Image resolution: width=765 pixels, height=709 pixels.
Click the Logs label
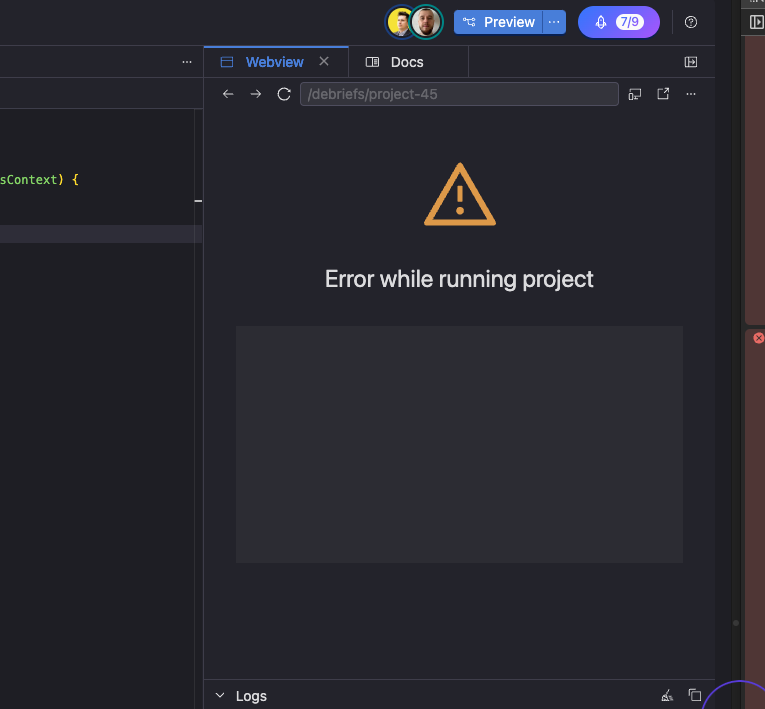click(x=251, y=696)
